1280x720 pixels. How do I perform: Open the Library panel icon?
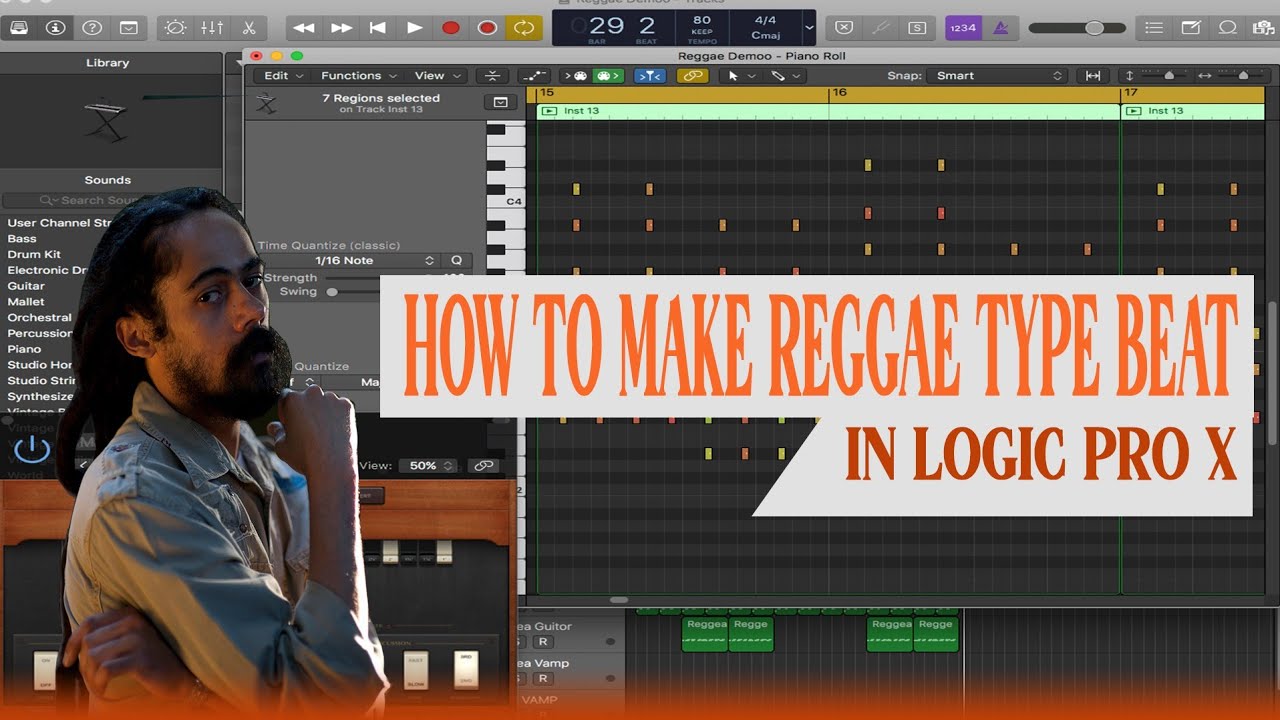click(x=18, y=28)
